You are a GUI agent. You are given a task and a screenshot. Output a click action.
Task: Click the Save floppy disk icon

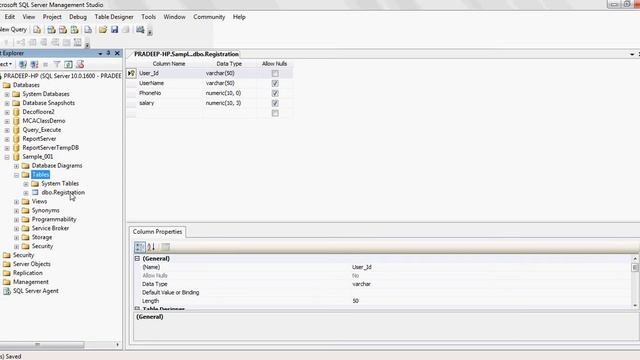(115, 29)
